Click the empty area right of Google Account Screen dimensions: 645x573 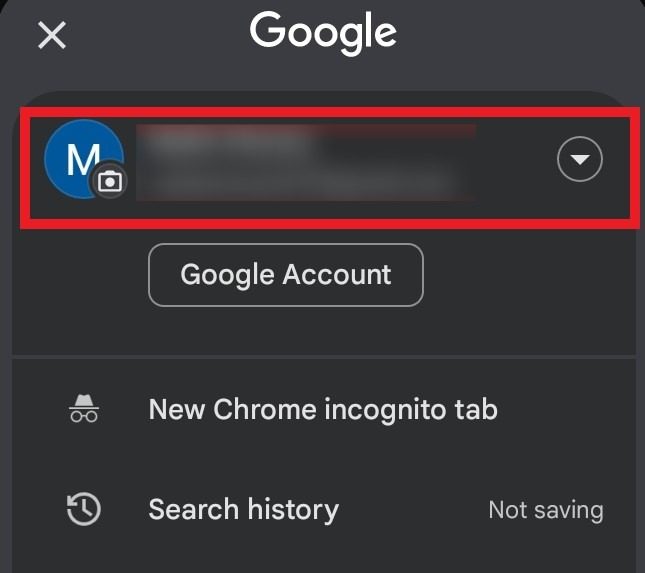[x=530, y=275]
